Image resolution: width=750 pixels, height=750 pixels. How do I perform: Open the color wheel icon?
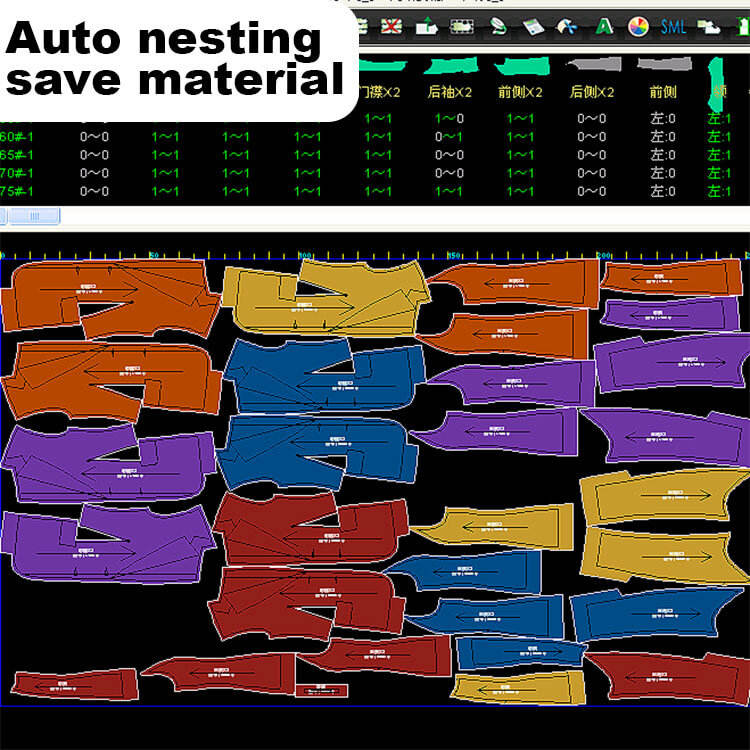tap(638, 27)
